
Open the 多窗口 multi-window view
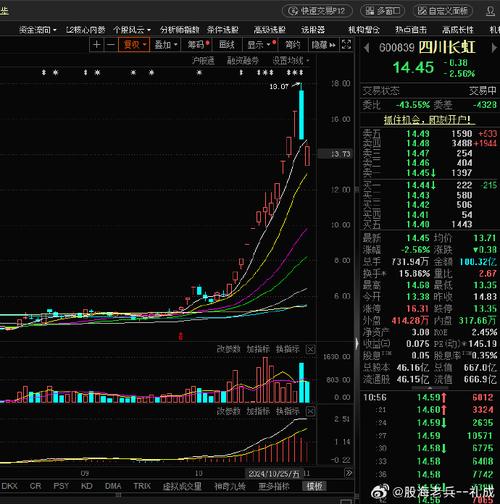[x=382, y=11]
